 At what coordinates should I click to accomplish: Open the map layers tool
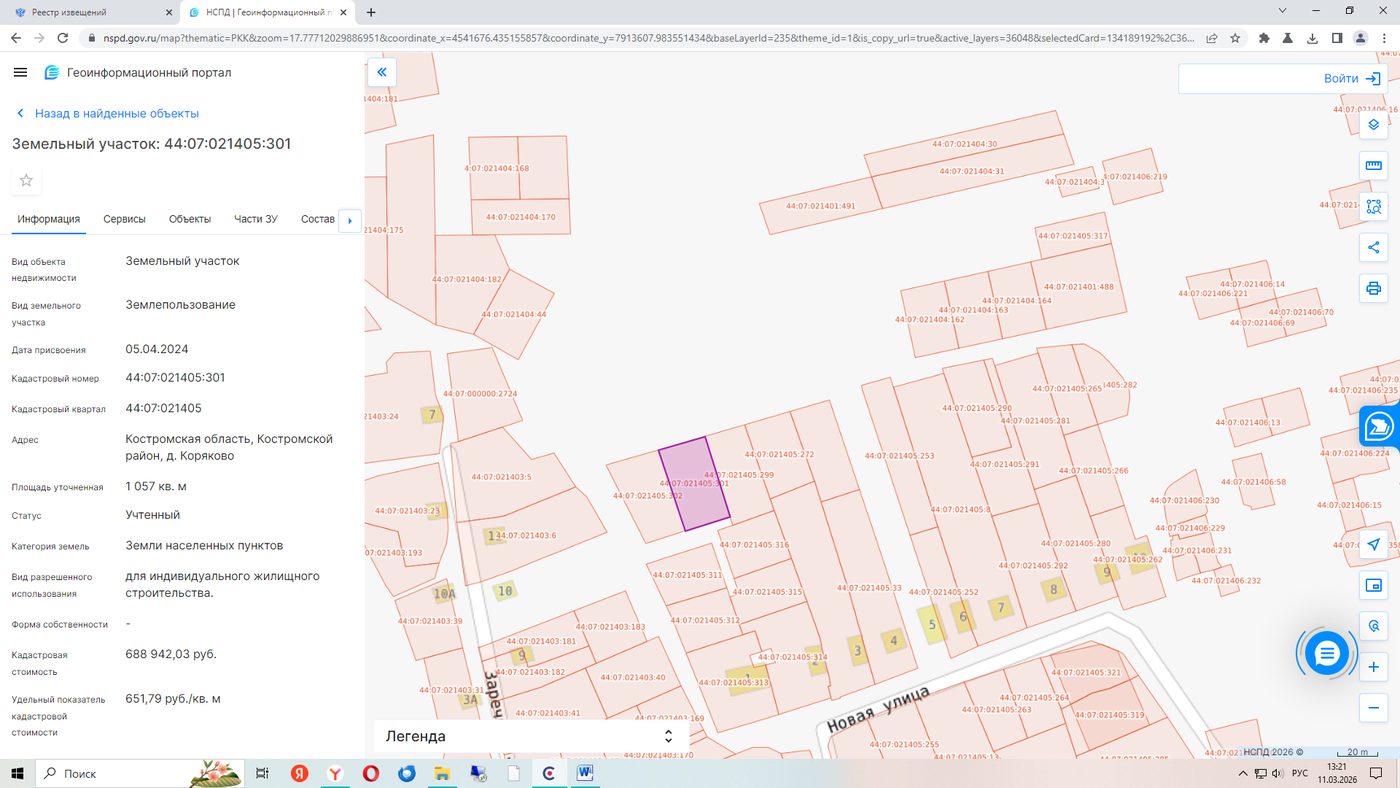point(1374,124)
